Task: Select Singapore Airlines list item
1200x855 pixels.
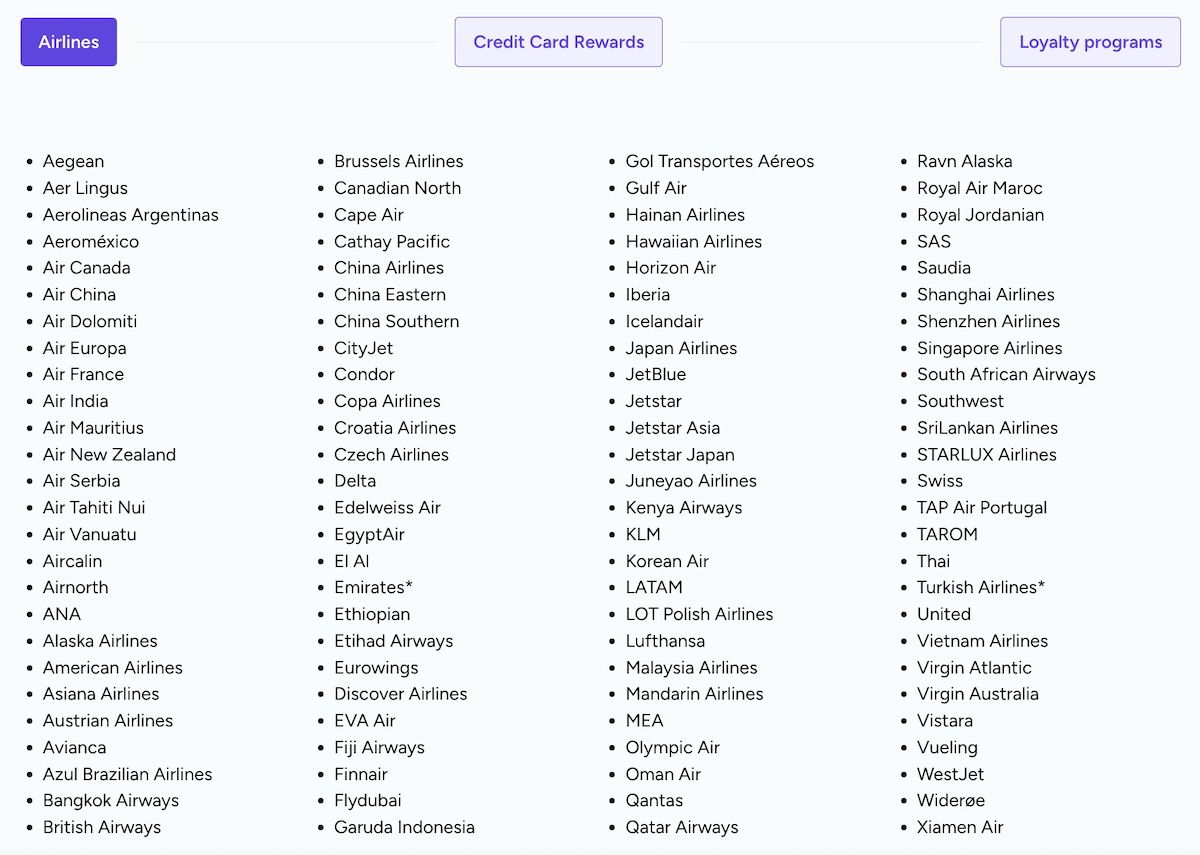Action: tap(989, 348)
